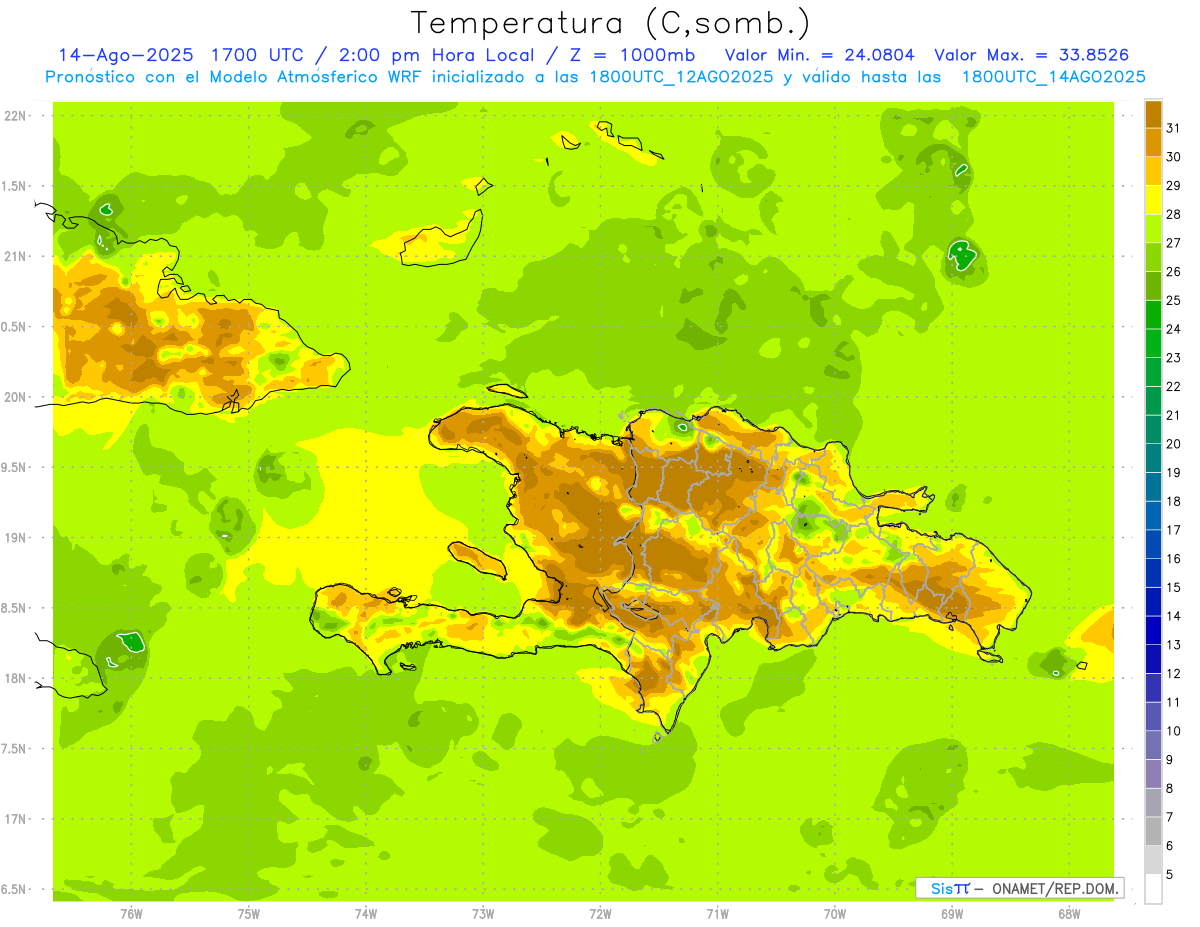Viewport: 1200px width, 927px height.
Task: Click the white swatch below label 5
Action: (1153, 889)
